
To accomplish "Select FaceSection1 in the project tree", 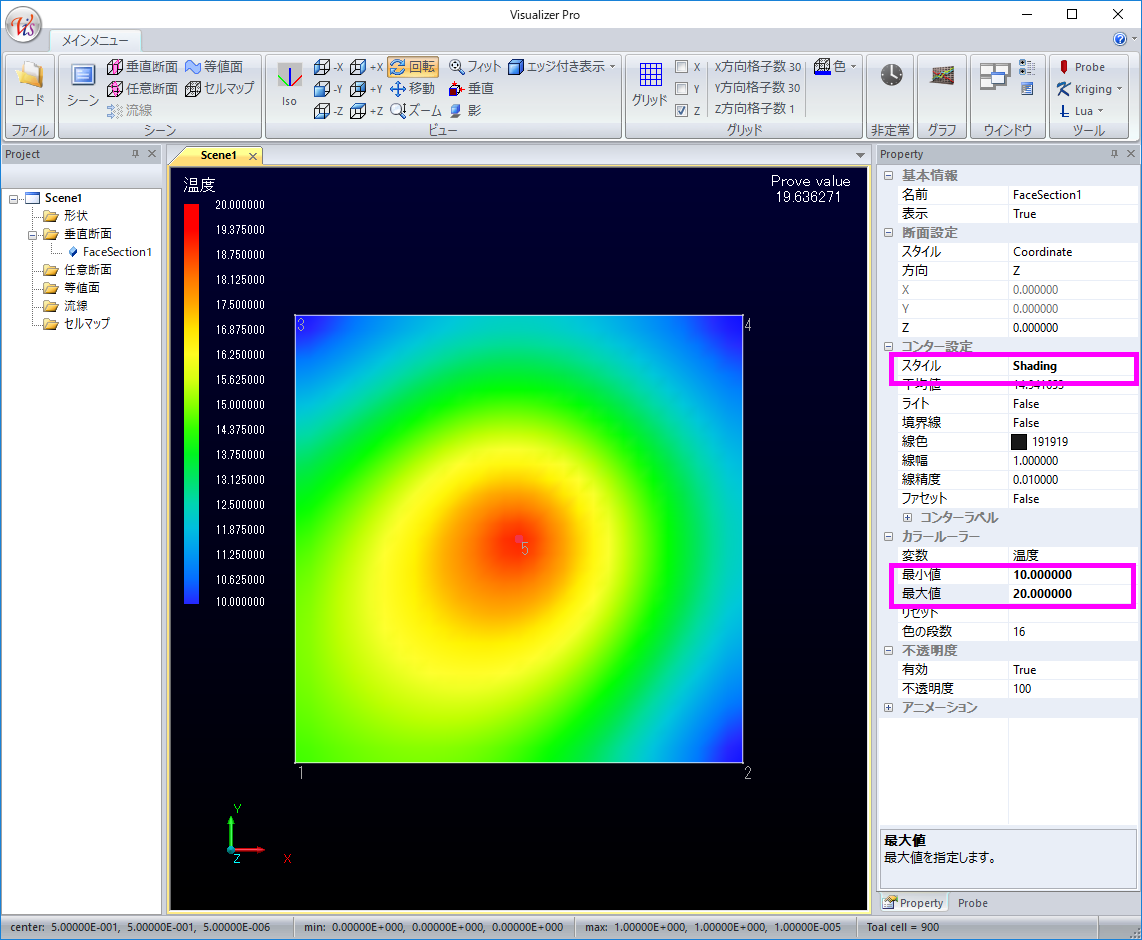I will tap(116, 252).
